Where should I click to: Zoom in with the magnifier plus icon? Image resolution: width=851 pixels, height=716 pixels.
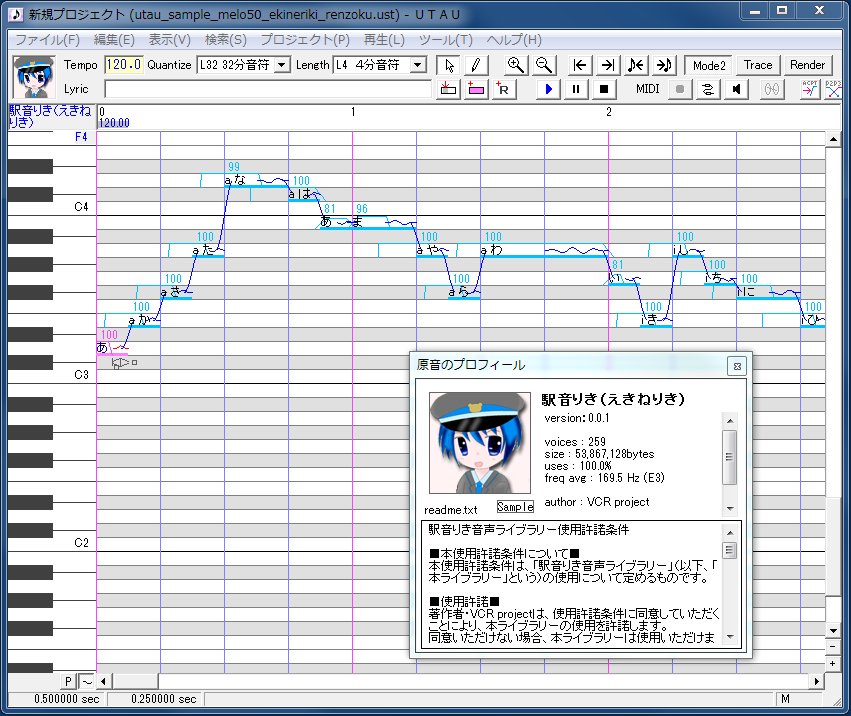515,65
